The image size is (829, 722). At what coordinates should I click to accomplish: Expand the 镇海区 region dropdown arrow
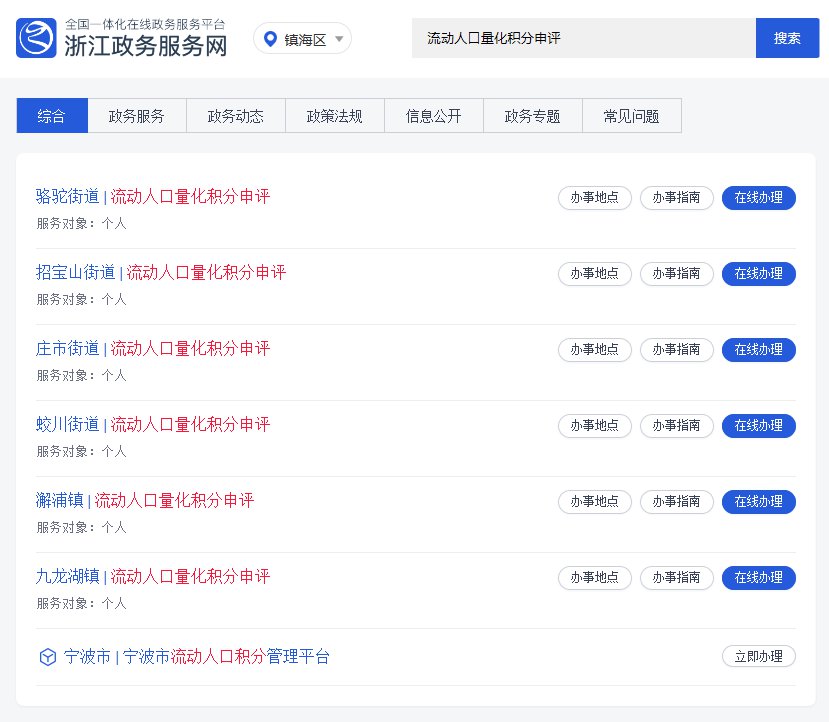tap(339, 39)
